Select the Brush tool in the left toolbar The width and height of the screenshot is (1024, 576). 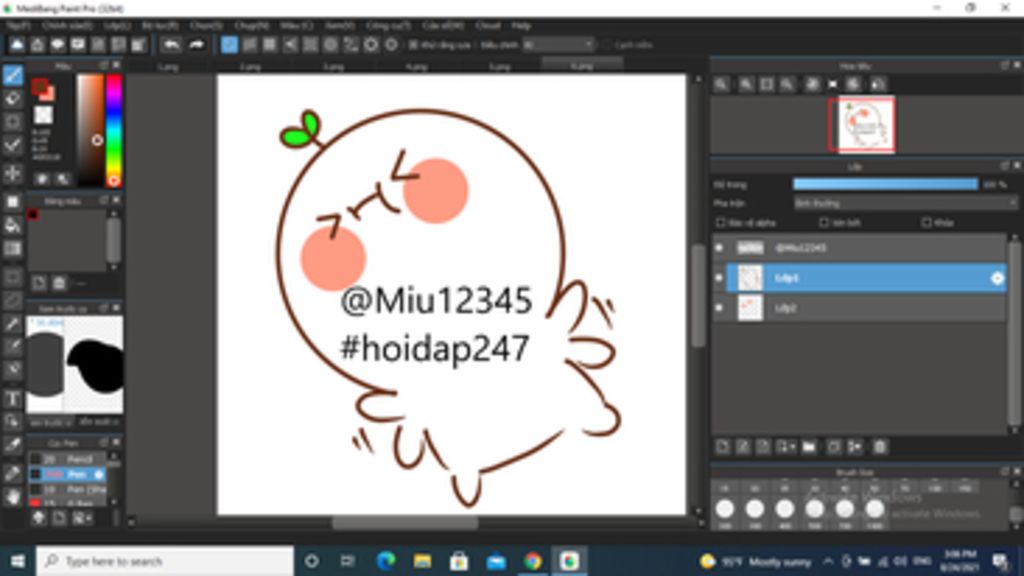point(12,75)
